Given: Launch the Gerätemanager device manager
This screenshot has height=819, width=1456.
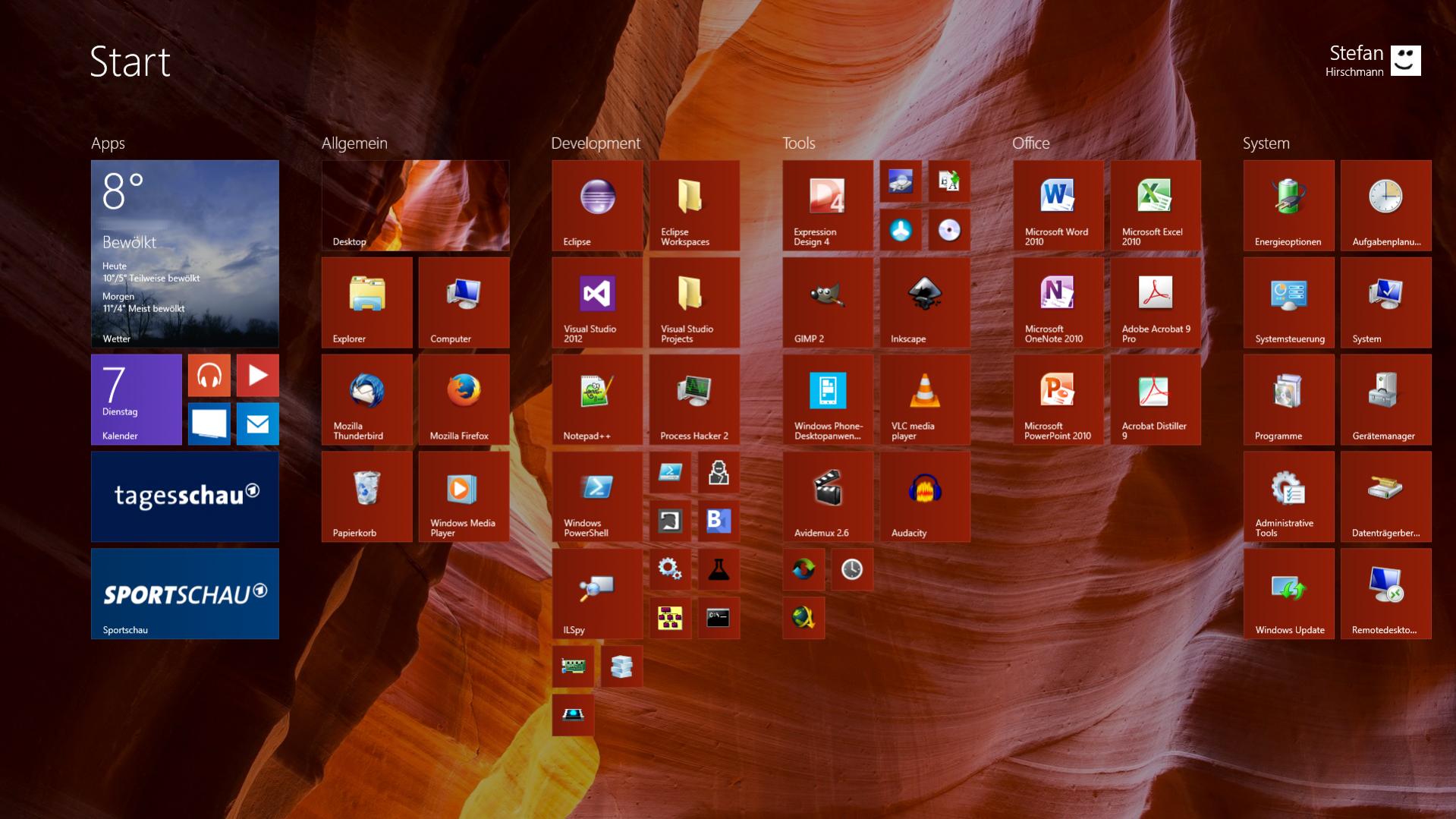Looking at the screenshot, I should pos(1386,399).
